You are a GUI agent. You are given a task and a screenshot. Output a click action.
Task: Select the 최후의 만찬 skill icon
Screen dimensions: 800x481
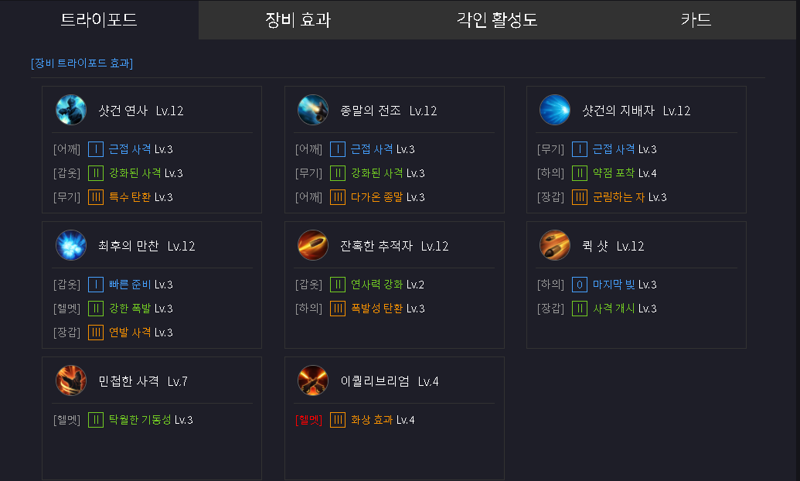(71, 245)
